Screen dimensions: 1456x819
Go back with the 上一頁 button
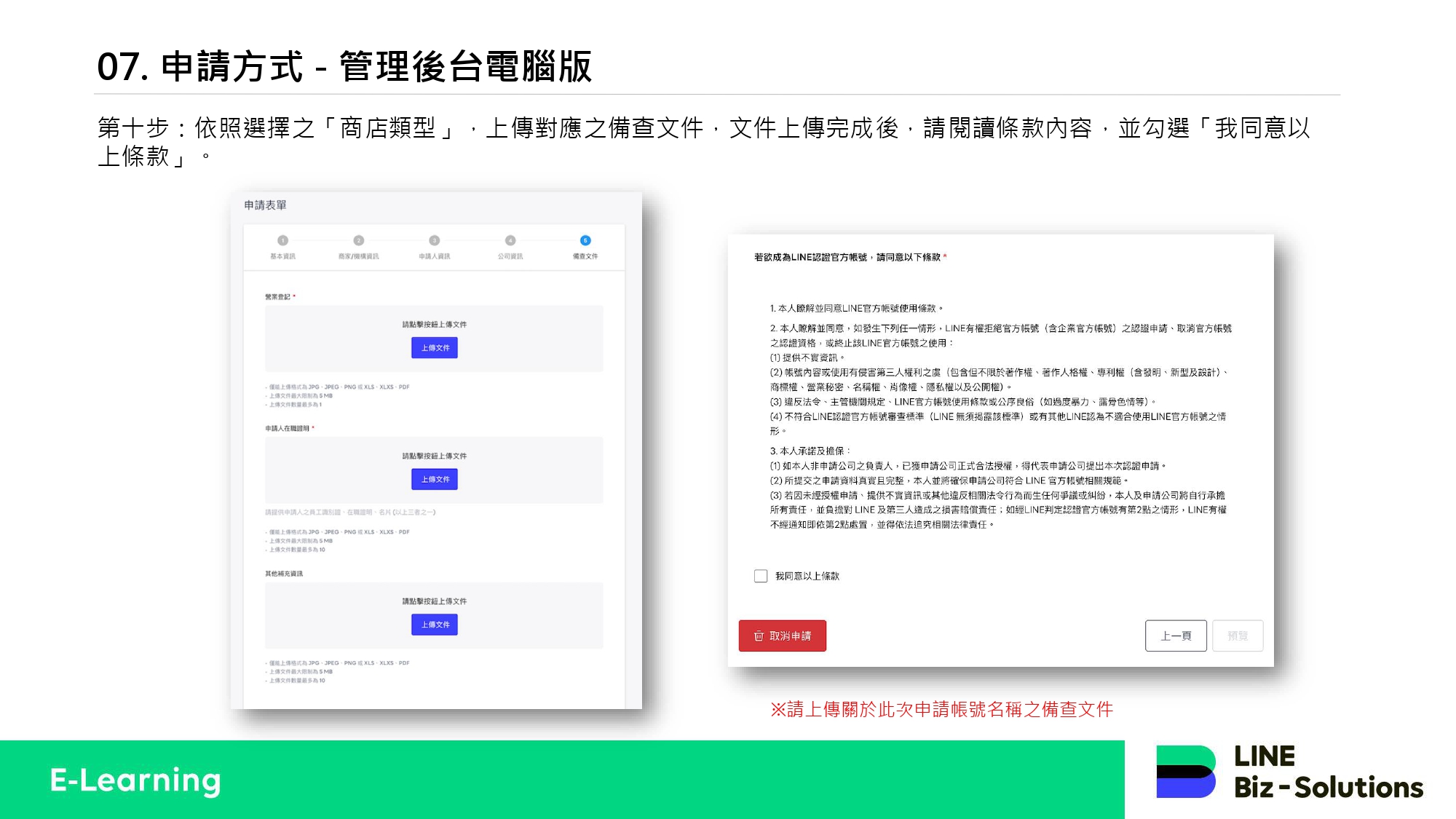[x=1176, y=636]
